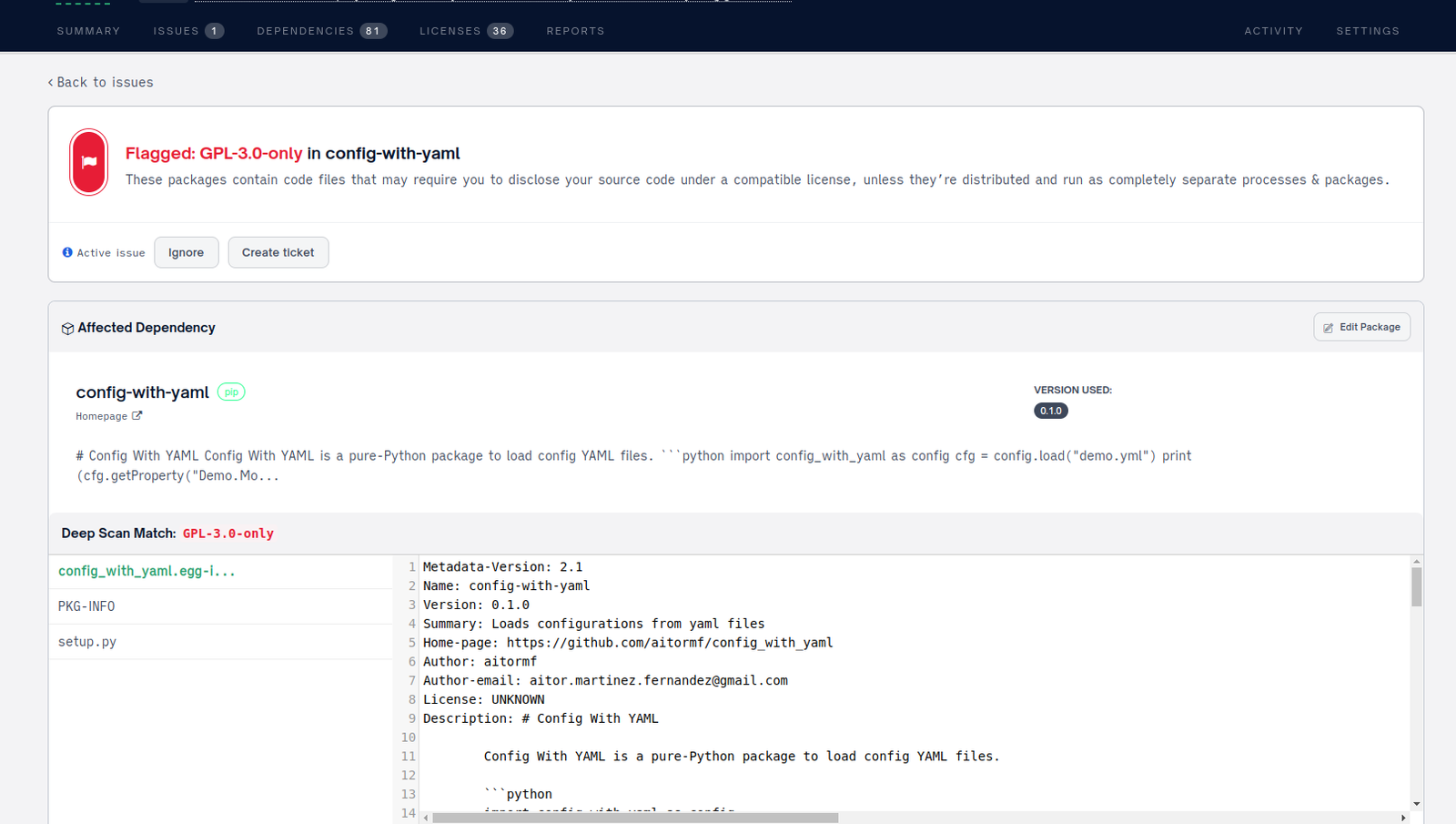Open the Summary tab

coord(88,31)
